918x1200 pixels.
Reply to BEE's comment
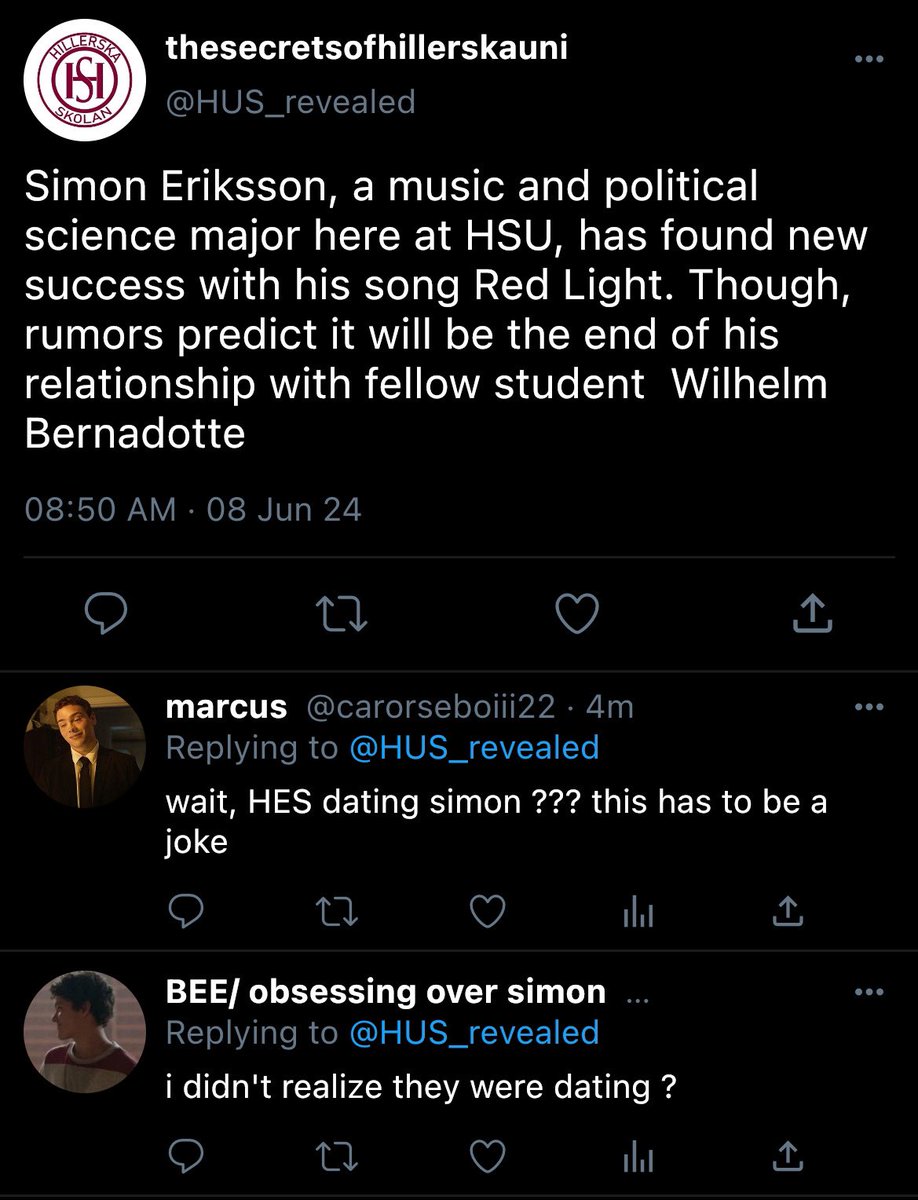(186, 1157)
